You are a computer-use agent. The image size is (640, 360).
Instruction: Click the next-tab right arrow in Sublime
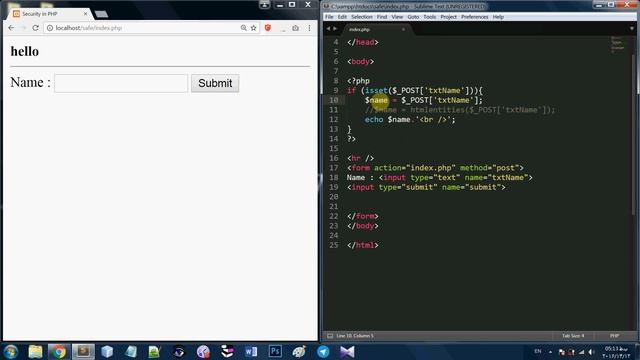click(335, 29)
